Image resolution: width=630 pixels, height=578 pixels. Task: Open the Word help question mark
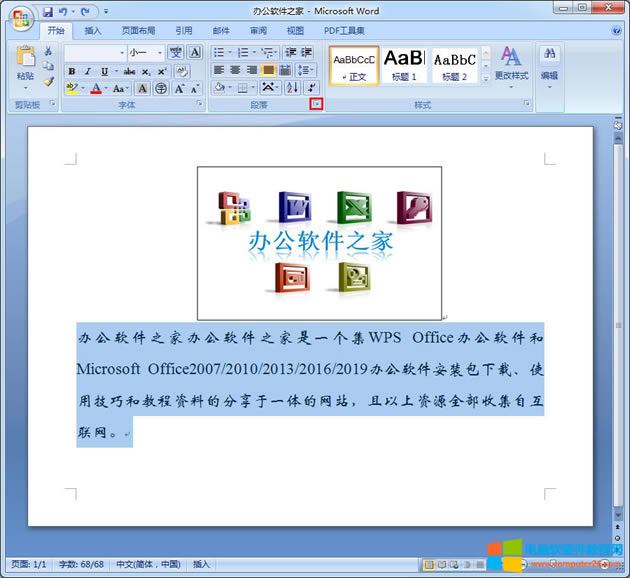[617, 31]
